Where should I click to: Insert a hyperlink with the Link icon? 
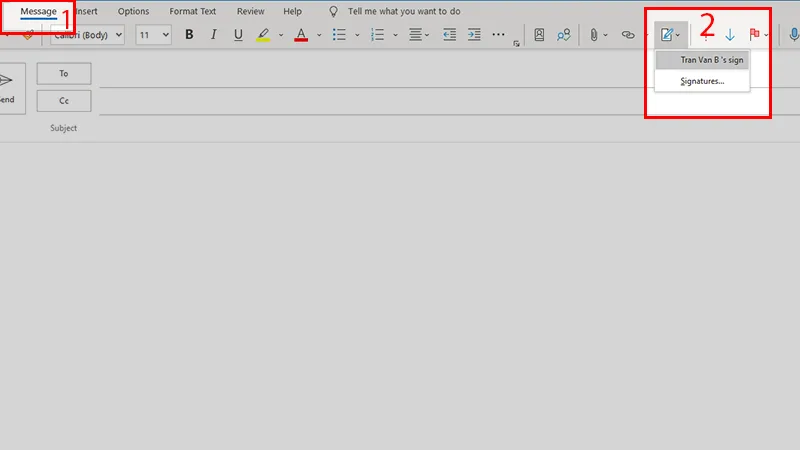pyautogui.click(x=628, y=35)
